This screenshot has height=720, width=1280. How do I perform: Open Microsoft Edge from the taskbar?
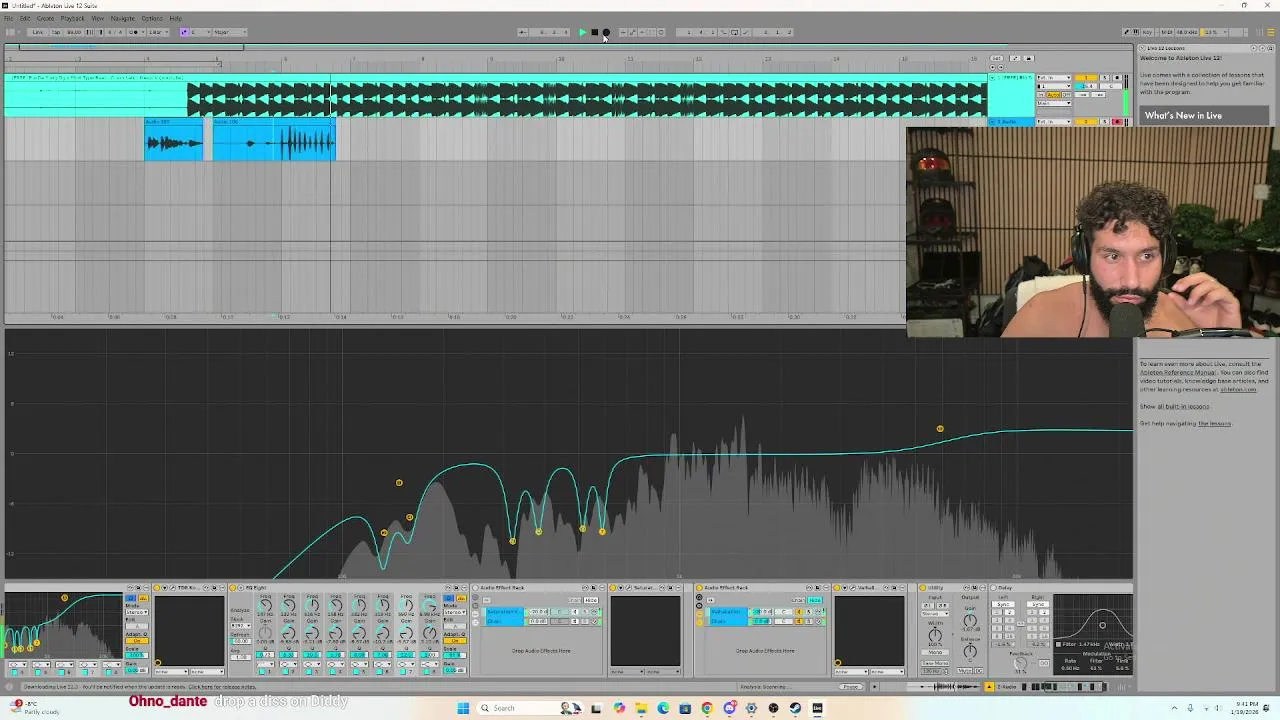[663, 708]
